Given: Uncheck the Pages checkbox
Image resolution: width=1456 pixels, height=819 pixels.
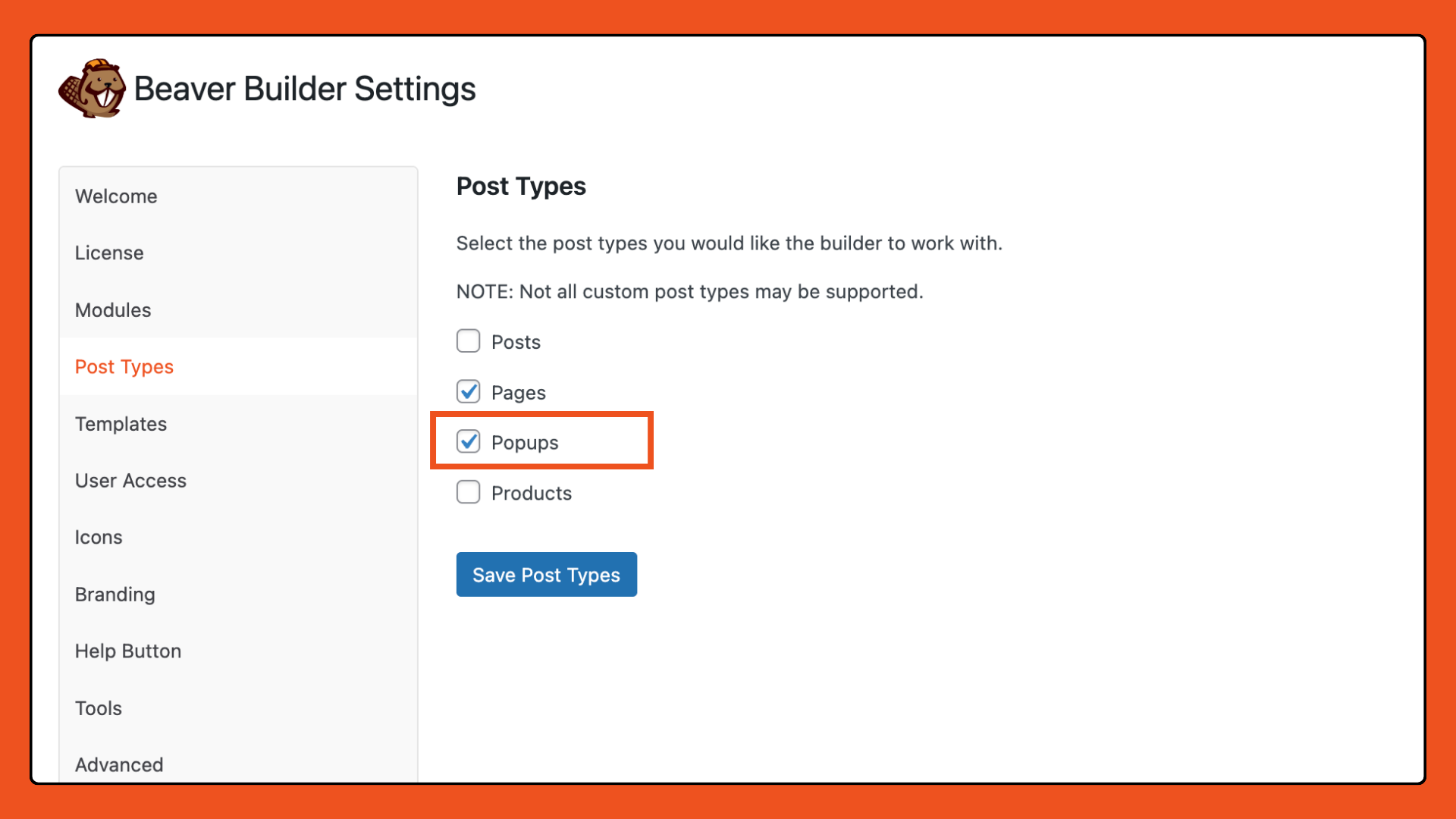Looking at the screenshot, I should [x=468, y=392].
